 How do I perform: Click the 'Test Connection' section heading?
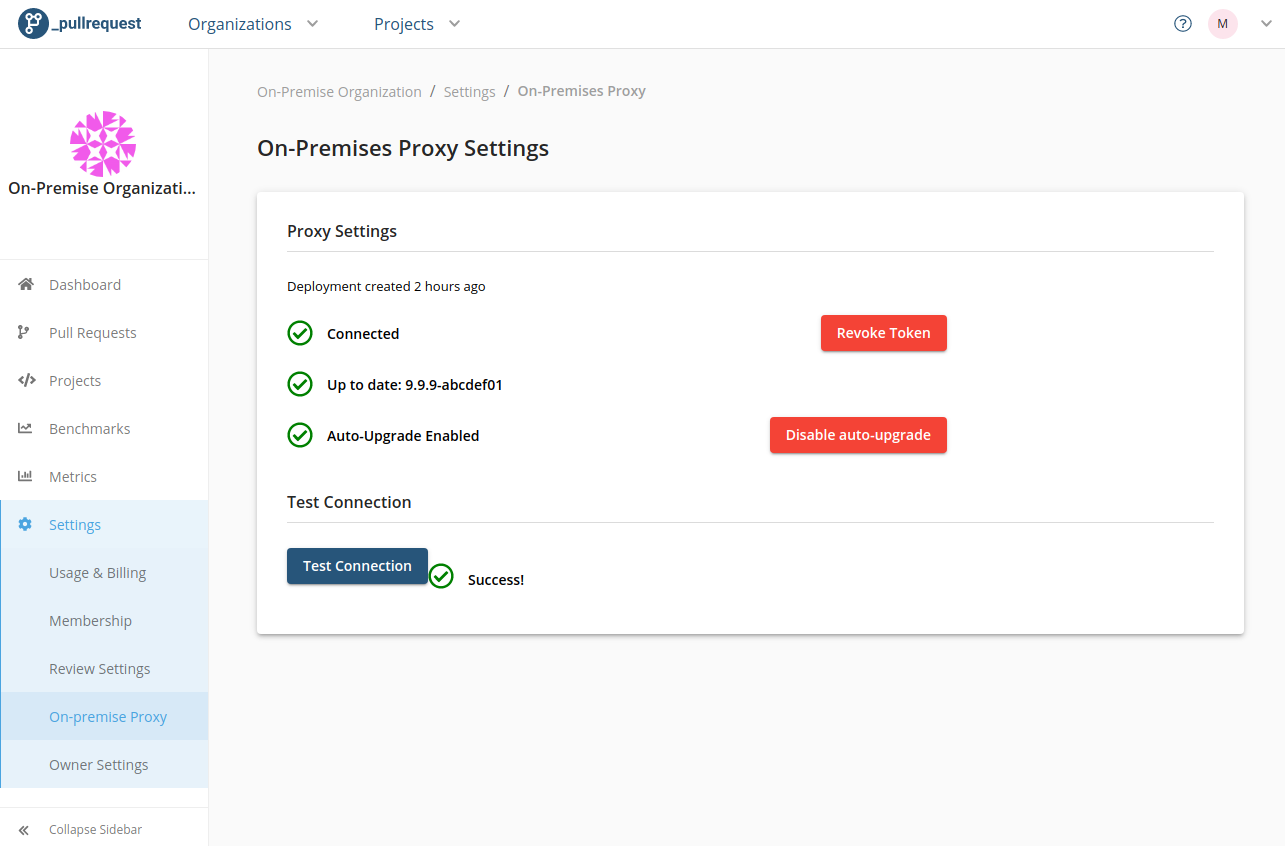(349, 502)
